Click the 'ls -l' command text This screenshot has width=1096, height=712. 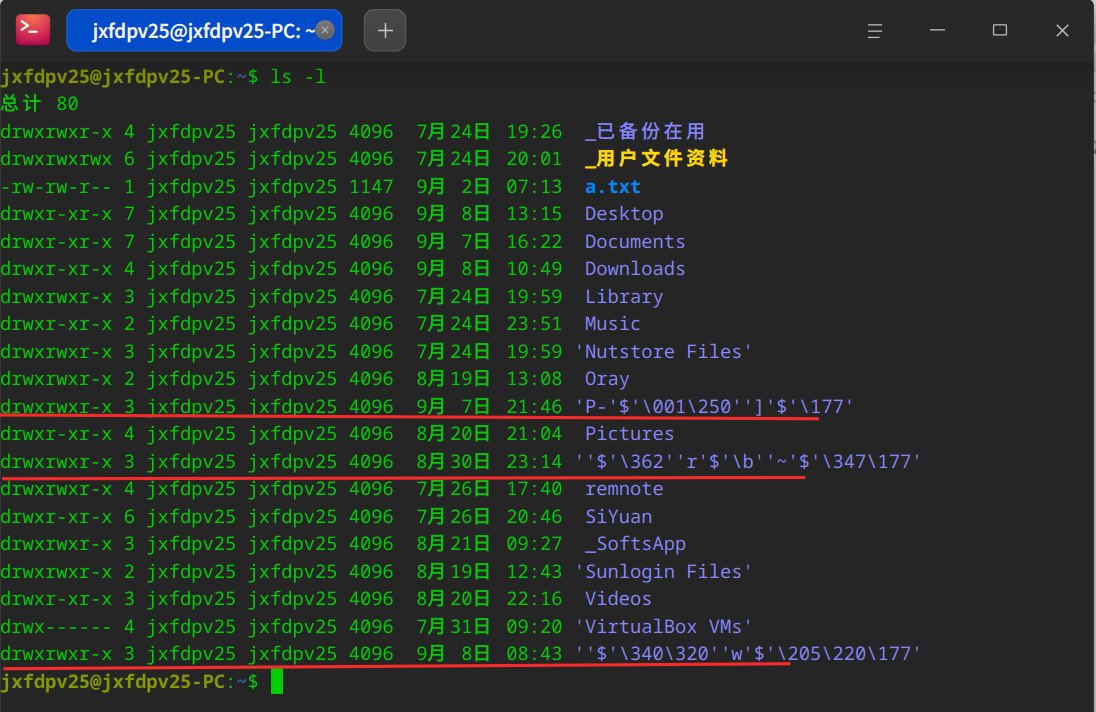298,77
